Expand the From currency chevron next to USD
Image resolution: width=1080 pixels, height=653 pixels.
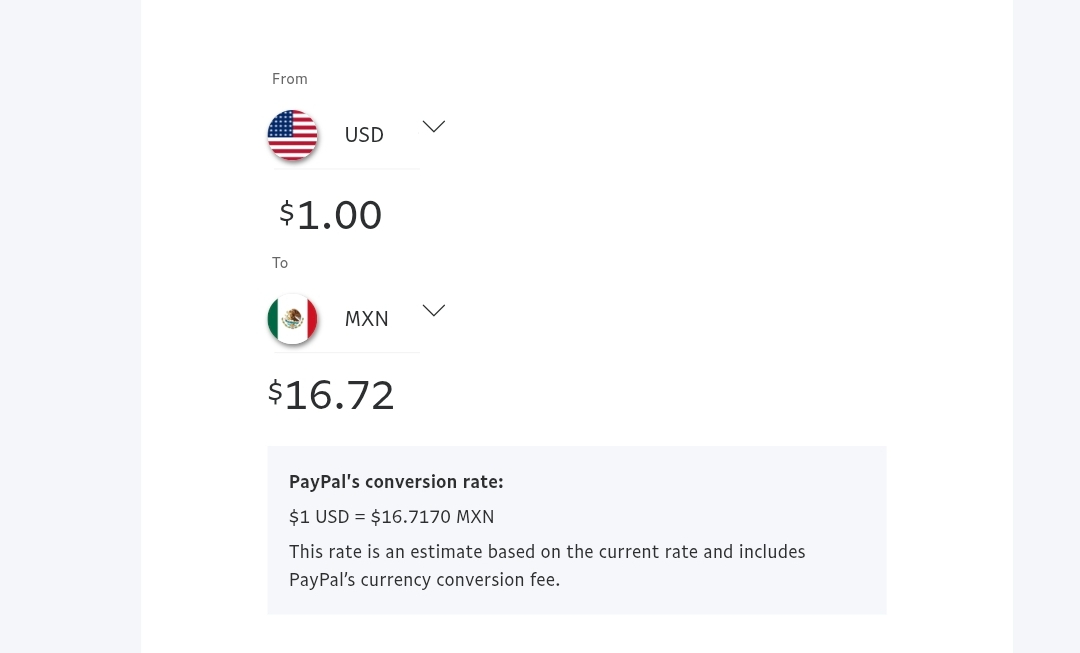pyautogui.click(x=433, y=127)
